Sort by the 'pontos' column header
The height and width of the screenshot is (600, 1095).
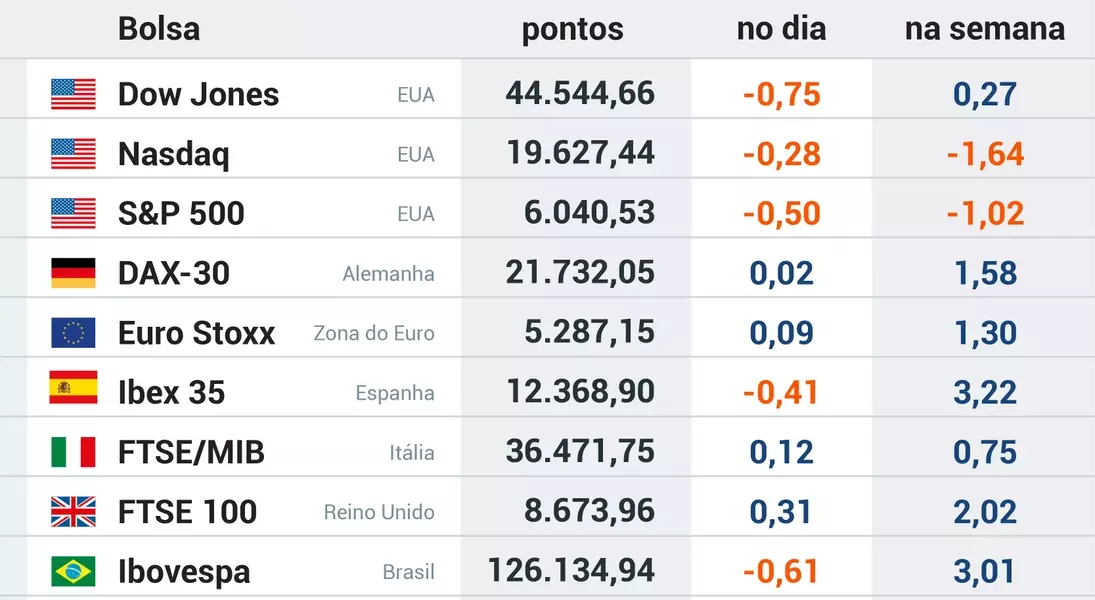572,29
